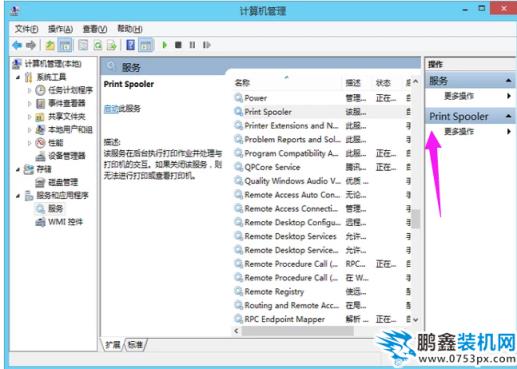The width and height of the screenshot is (517, 369).
Task: Open the 文件(F) menu
Action: 26,29
